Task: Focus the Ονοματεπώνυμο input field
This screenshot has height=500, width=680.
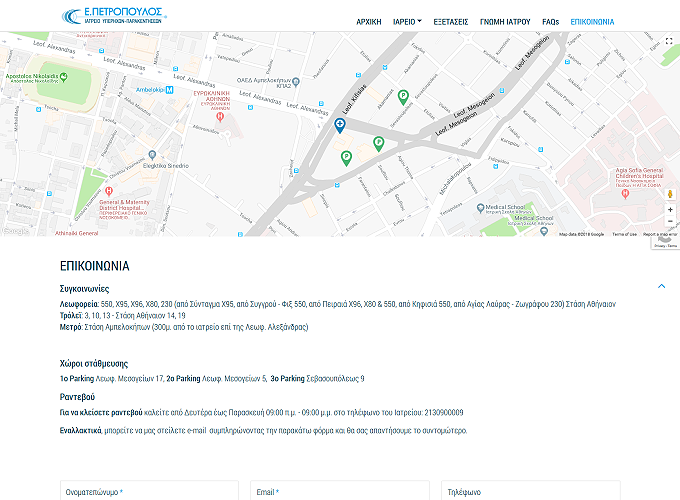Action: 149,492
